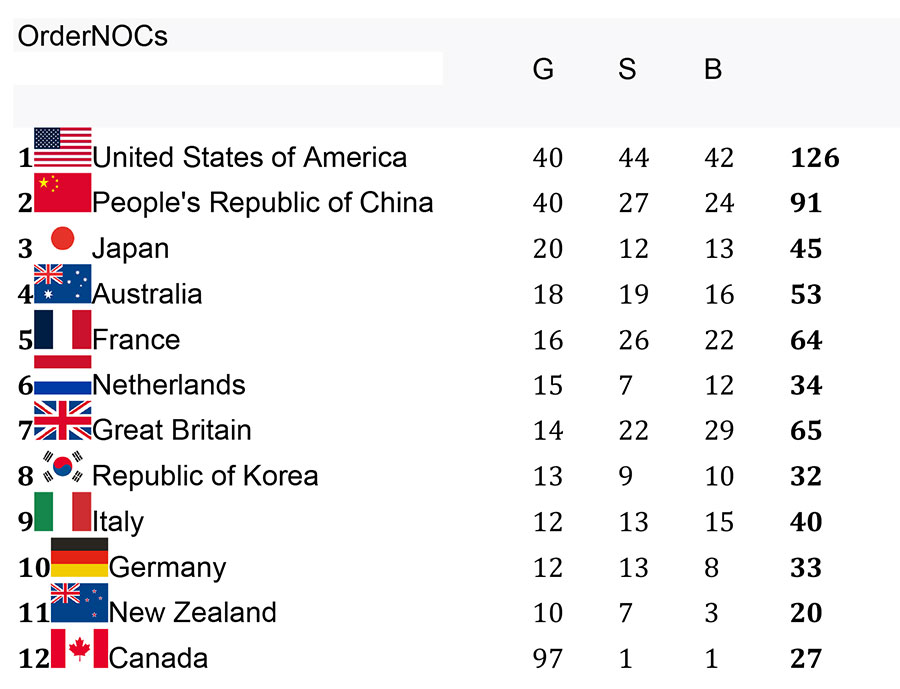
Task: Click the United States total of 126
Action: click(x=815, y=158)
